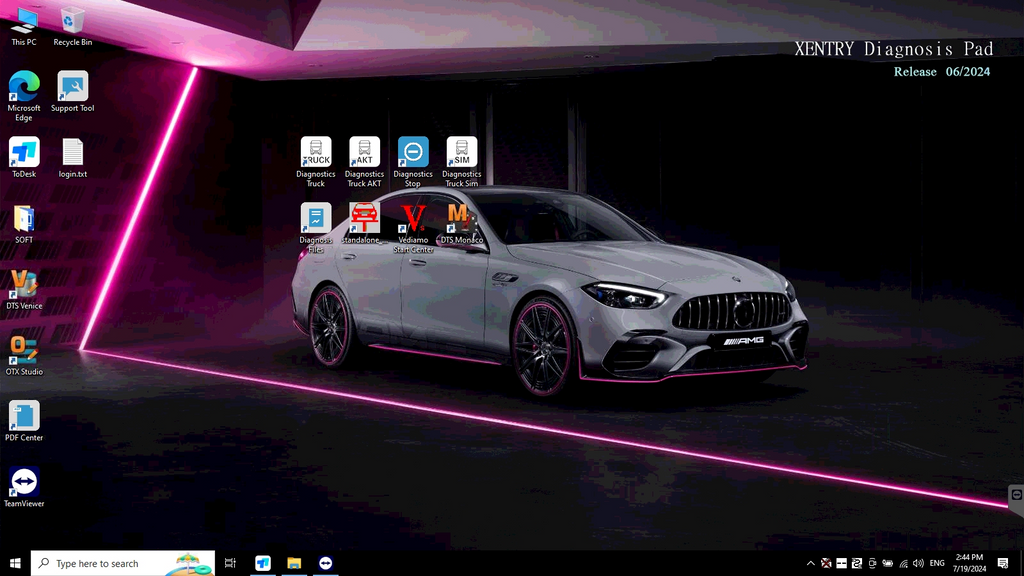
Task: Select the login.txt file
Action: coord(73,153)
